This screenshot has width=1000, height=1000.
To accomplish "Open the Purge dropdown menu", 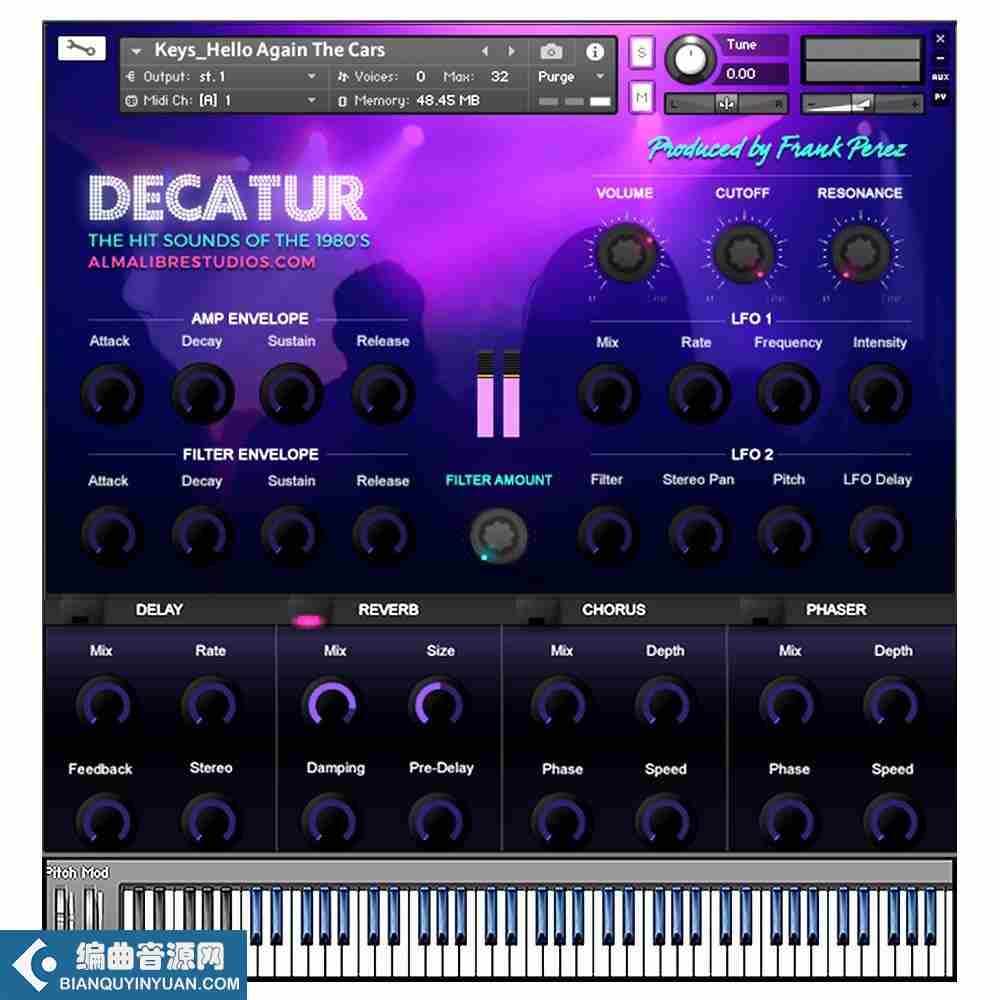I will point(571,77).
